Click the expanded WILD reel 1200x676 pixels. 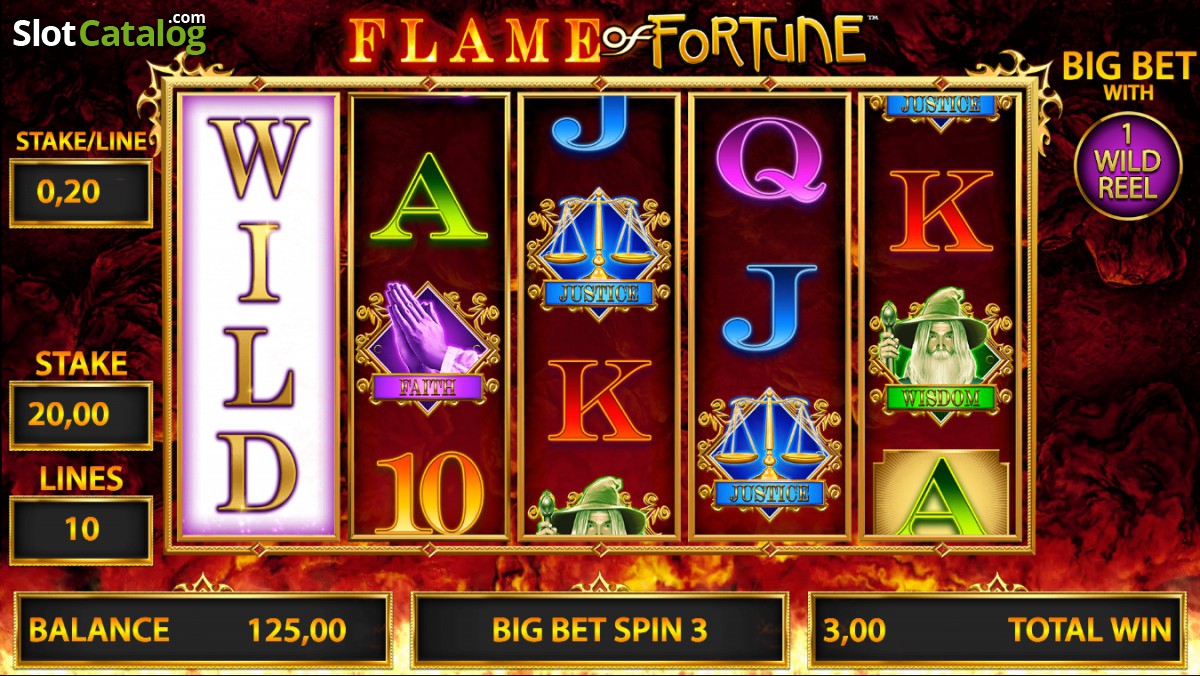tap(258, 316)
